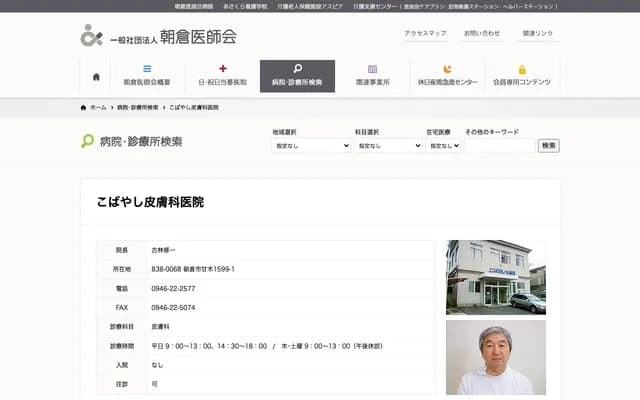Click the breadcrumb home icon

[83, 107]
